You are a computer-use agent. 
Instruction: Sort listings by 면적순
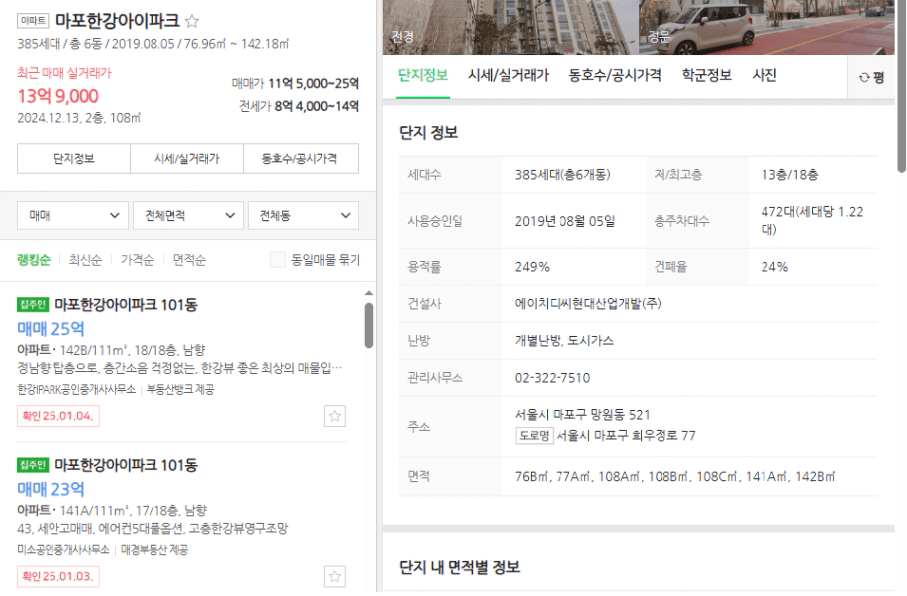[x=189, y=260]
